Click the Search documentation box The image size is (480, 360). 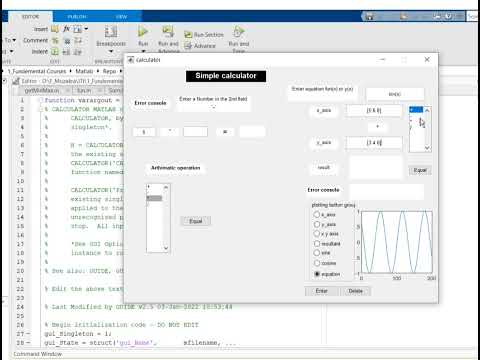click(473, 16)
